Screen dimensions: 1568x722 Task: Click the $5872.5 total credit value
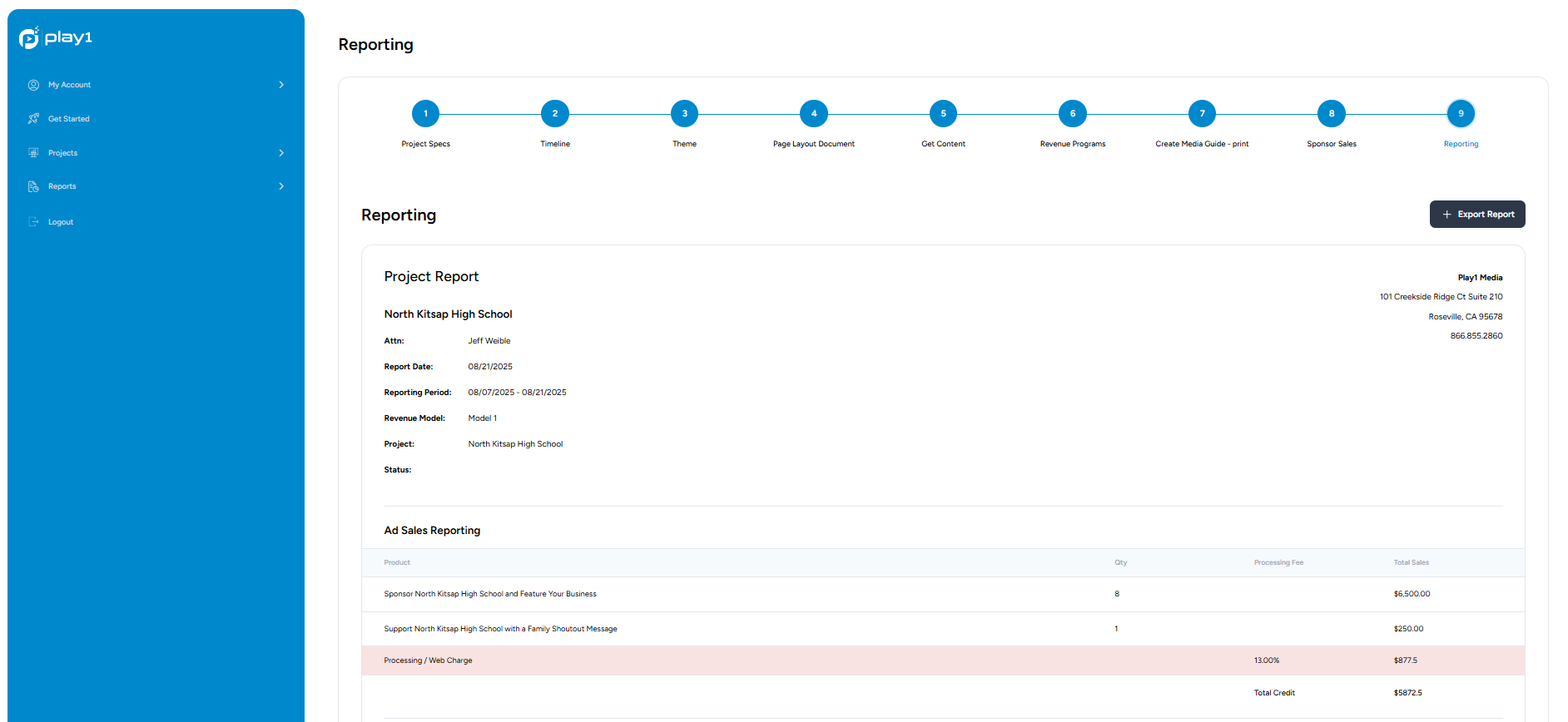coord(1407,693)
